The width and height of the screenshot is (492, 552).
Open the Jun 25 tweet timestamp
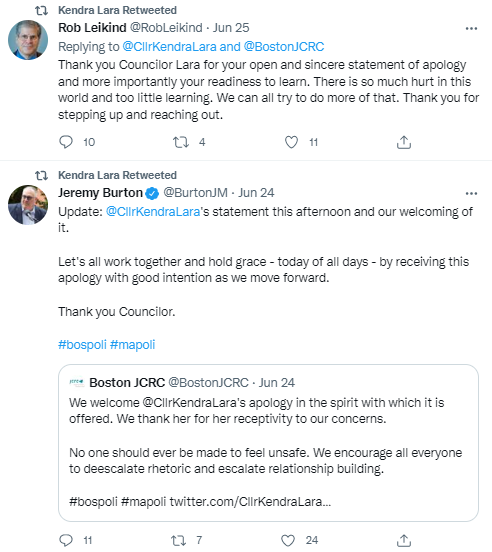pyautogui.click(x=231, y=27)
